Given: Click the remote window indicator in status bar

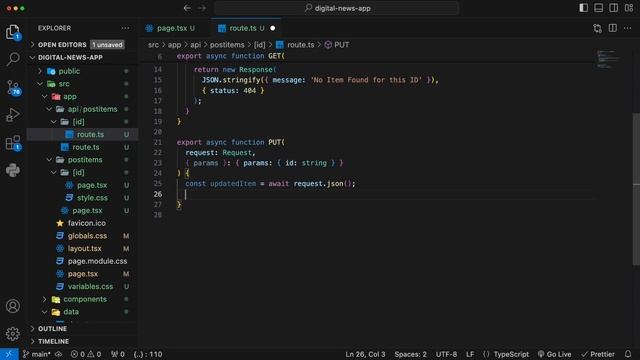Looking at the screenshot, I should (x=9, y=354).
